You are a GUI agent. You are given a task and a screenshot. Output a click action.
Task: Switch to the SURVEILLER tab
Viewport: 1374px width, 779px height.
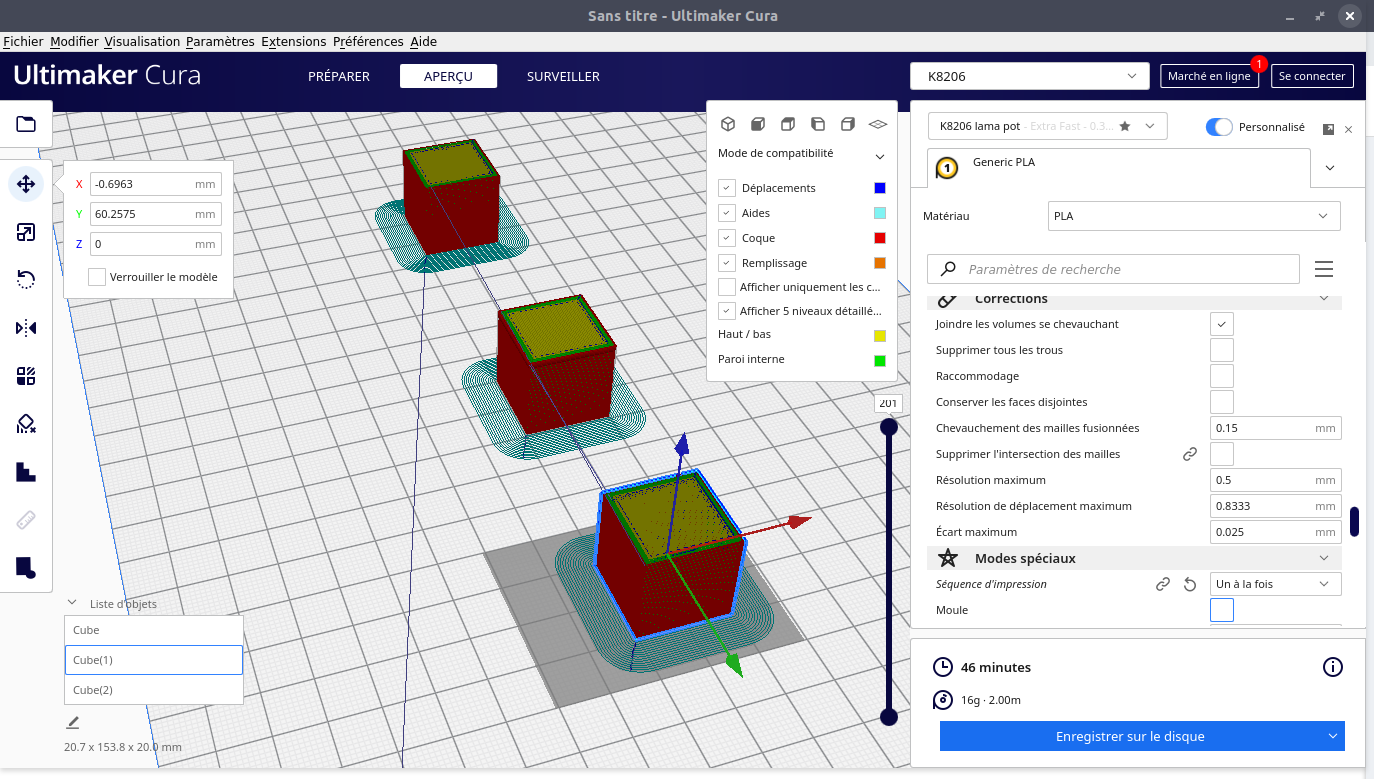[563, 76]
